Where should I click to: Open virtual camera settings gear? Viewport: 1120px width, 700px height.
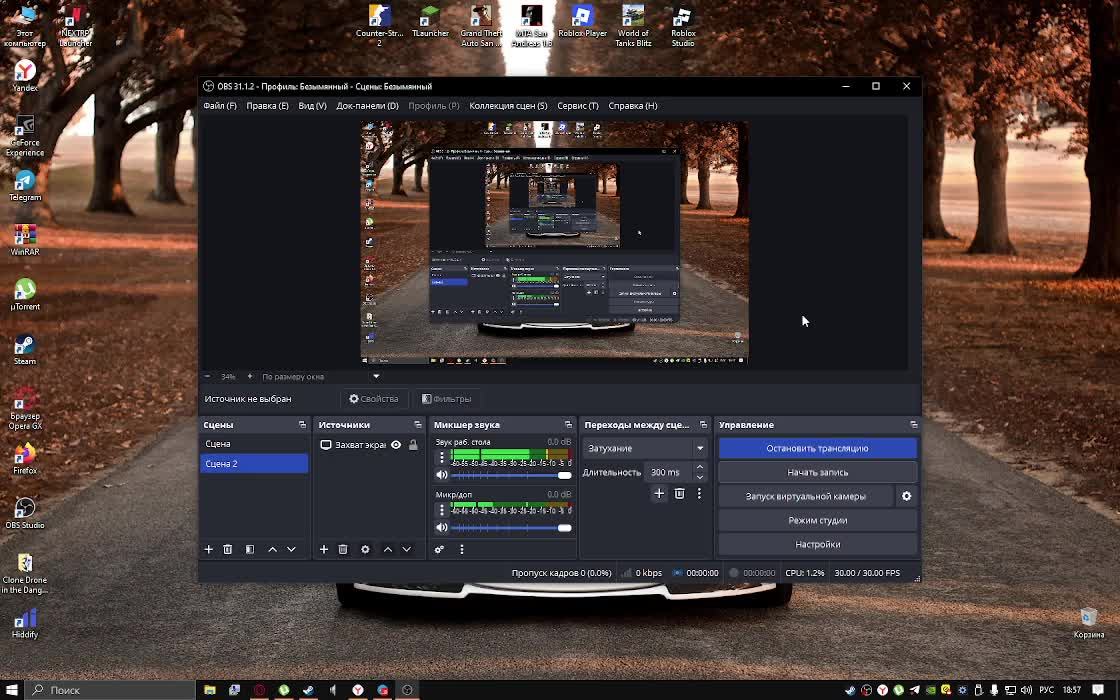tap(906, 496)
